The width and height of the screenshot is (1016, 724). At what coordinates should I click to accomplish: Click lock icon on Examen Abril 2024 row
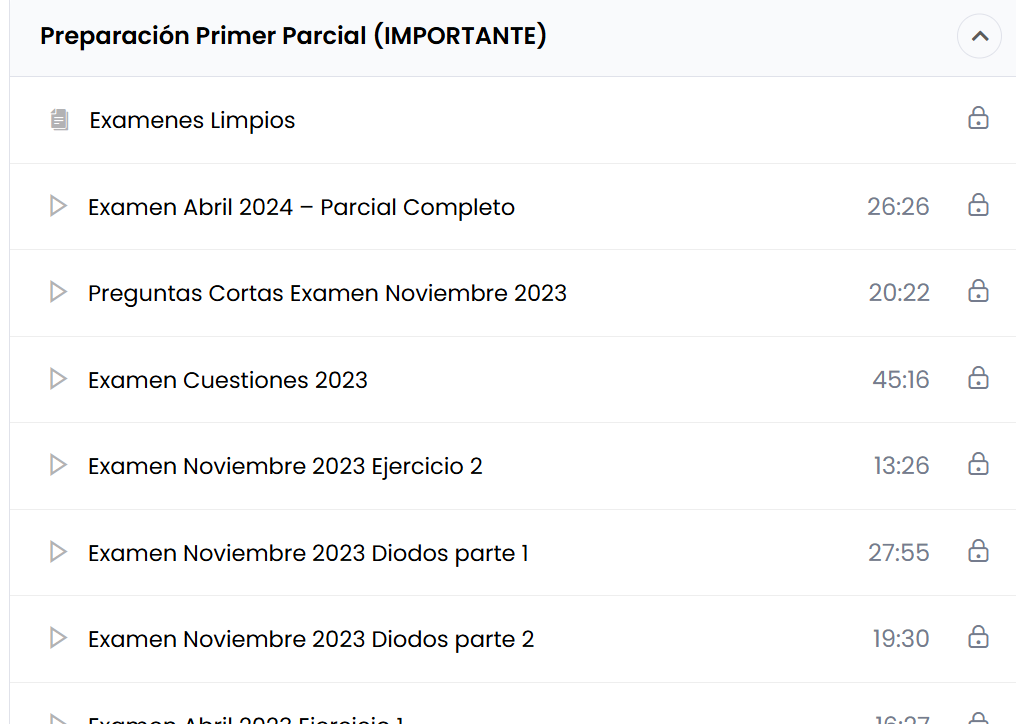[x=978, y=205]
